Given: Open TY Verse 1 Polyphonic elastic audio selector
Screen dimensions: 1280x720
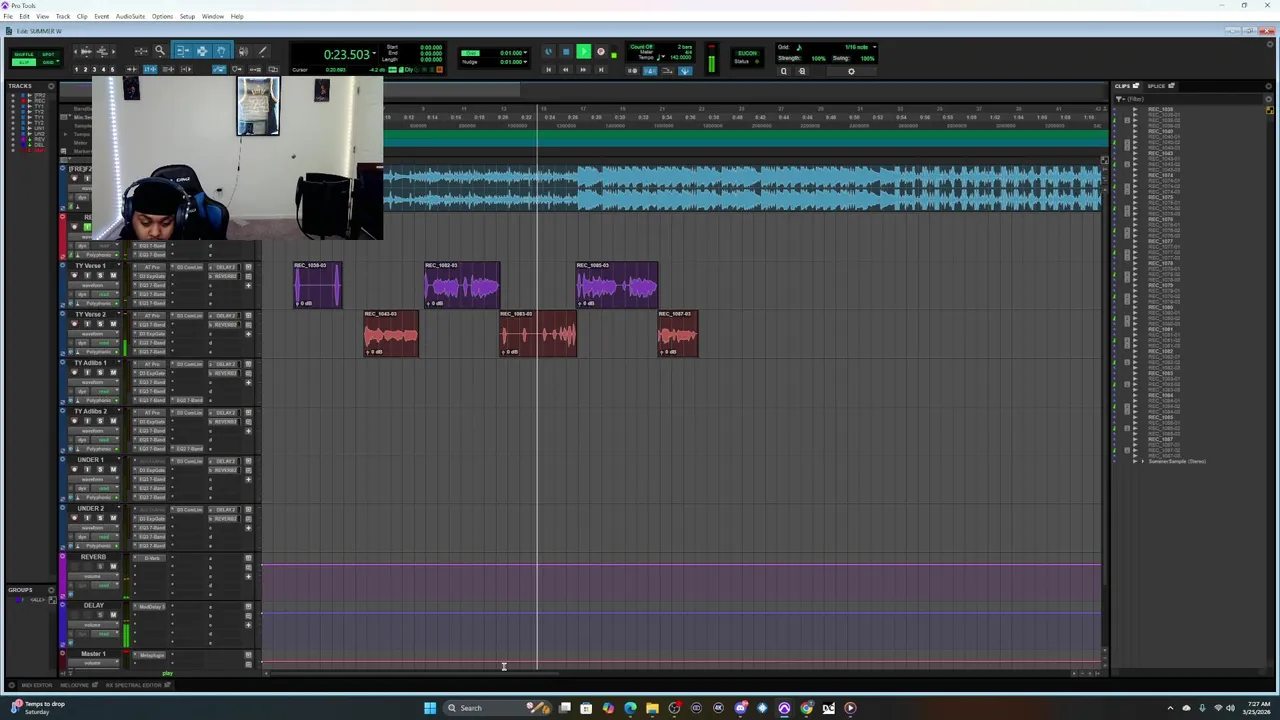Looking at the screenshot, I should [97, 303].
